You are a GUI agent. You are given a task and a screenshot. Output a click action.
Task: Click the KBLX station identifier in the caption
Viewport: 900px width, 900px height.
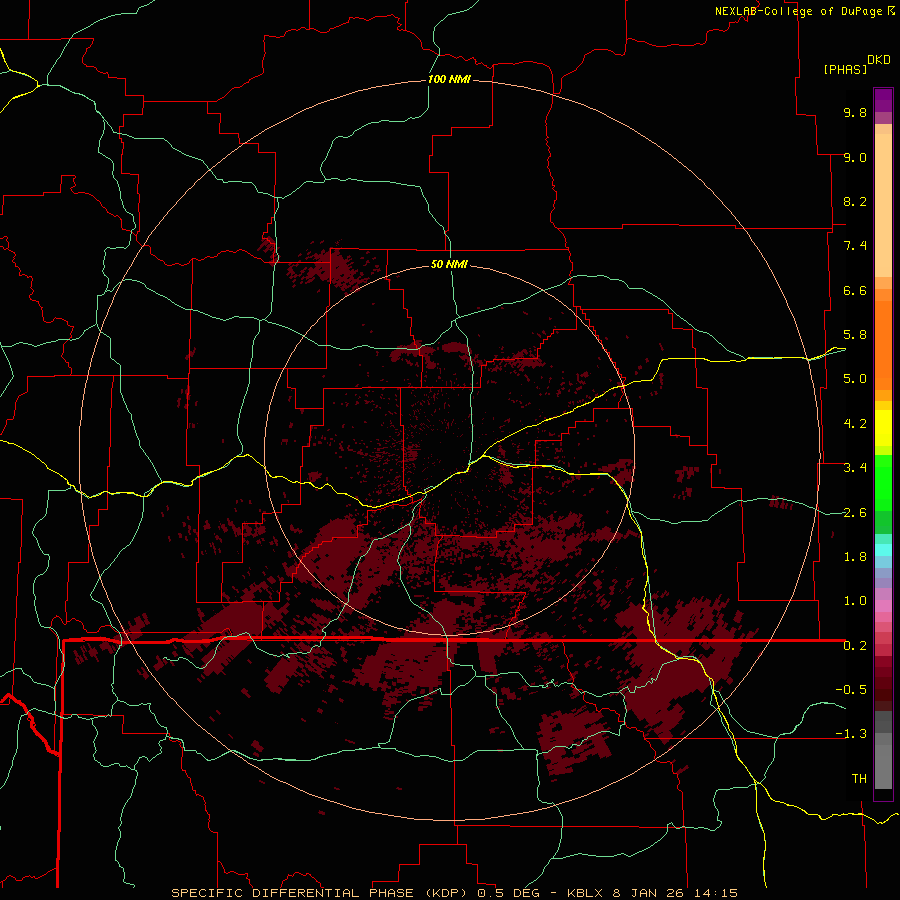click(586, 893)
